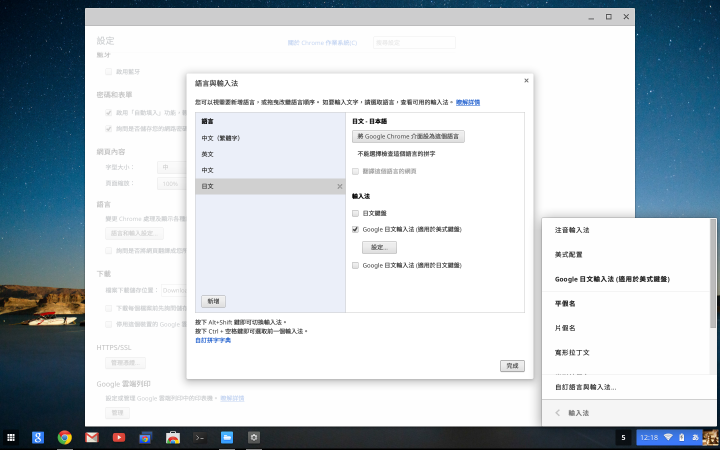Click 關於 Chrome 作業系統 link

(322, 43)
